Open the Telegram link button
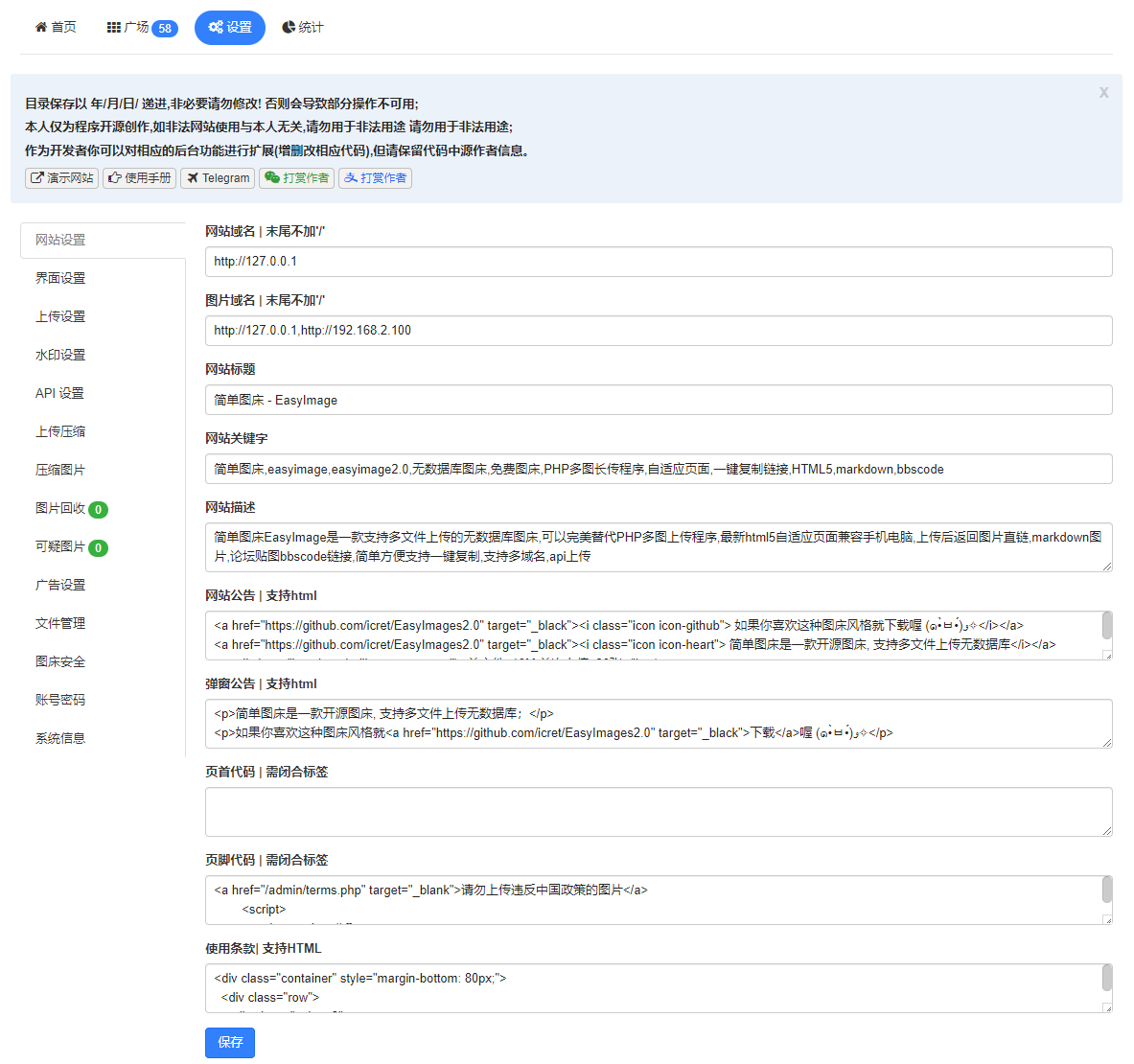The image size is (1134, 1064). [x=218, y=178]
